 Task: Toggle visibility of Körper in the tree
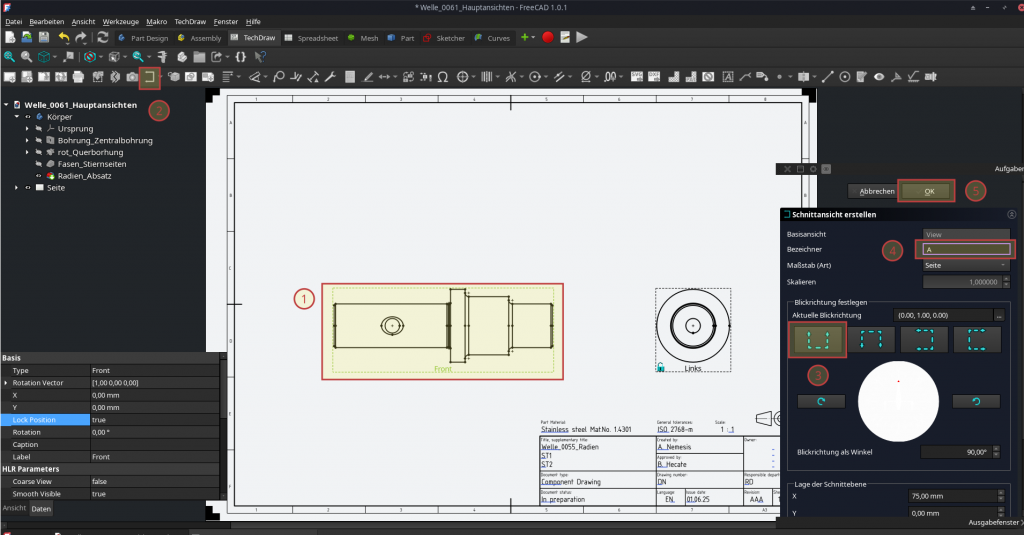click(29, 117)
